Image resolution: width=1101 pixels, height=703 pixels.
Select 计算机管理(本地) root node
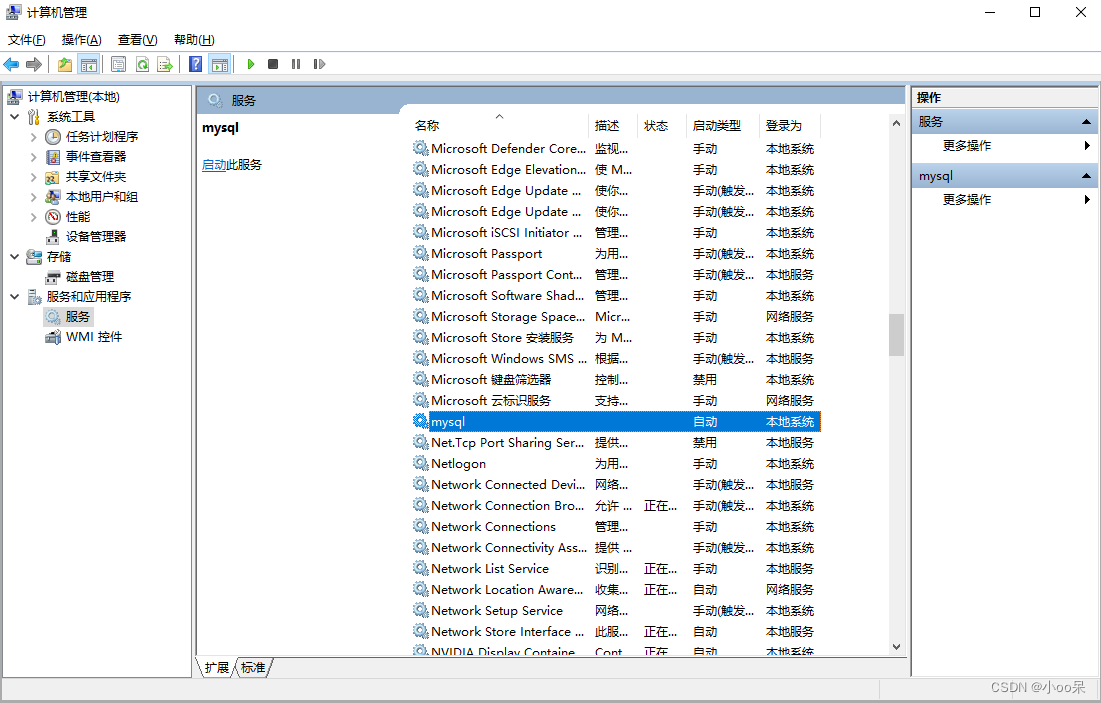coord(74,96)
